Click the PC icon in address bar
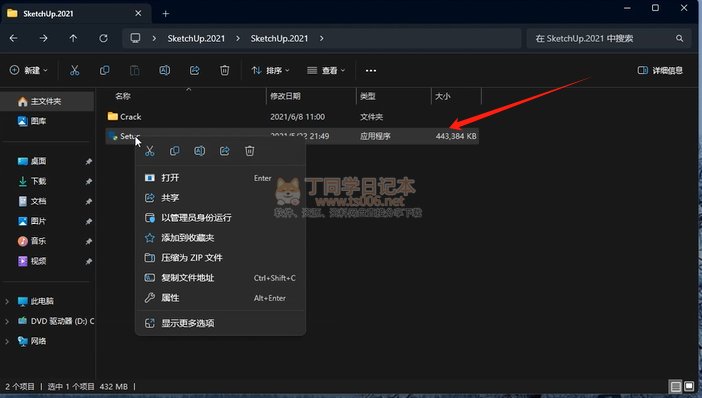This screenshot has height=398, width=702. [135, 38]
